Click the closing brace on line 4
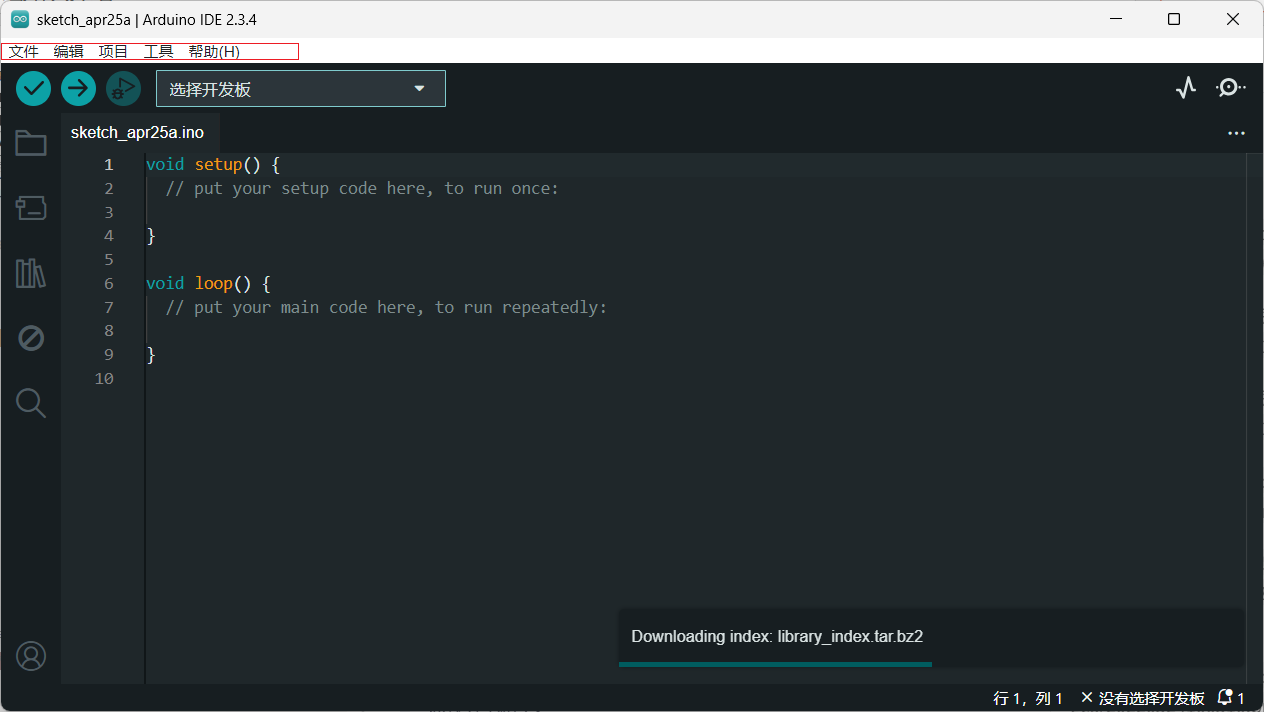Image resolution: width=1264 pixels, height=712 pixels. [151, 236]
